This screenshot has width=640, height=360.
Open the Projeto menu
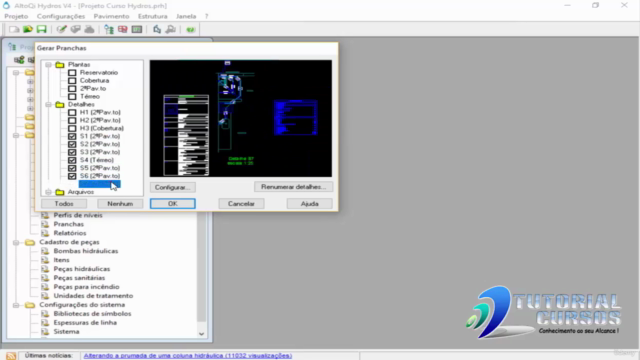coord(16,16)
